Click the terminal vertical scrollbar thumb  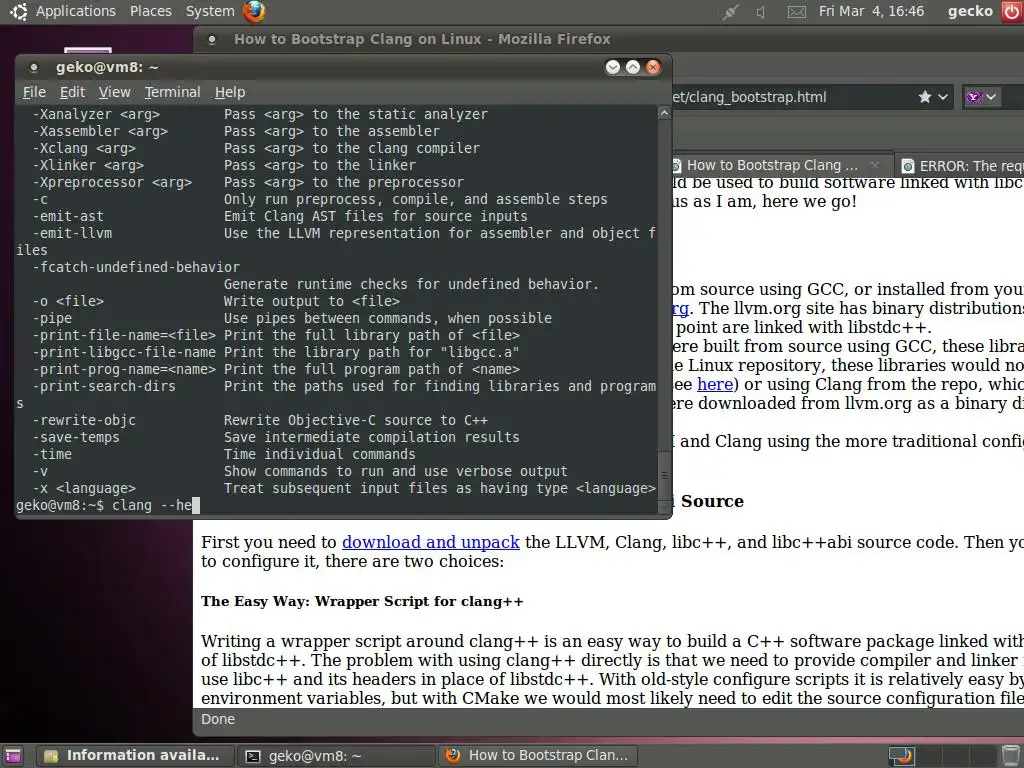point(664,475)
